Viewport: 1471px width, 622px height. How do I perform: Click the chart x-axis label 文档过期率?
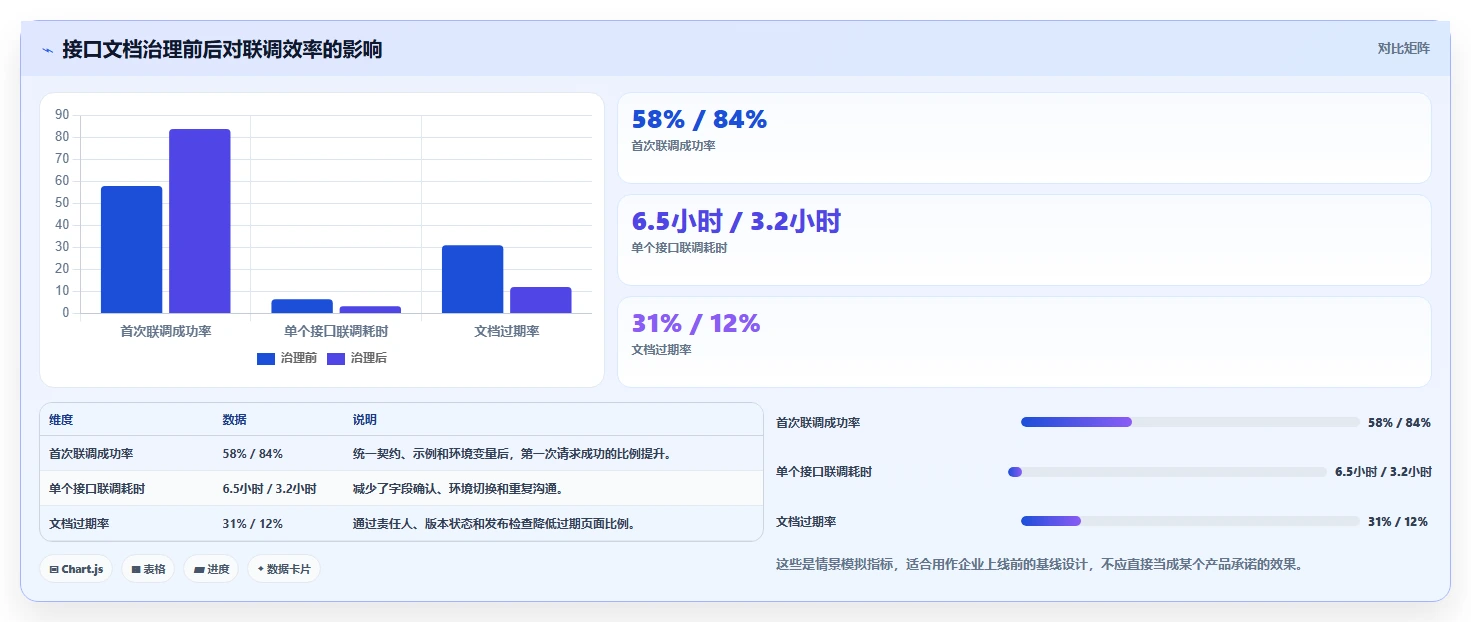click(x=507, y=331)
